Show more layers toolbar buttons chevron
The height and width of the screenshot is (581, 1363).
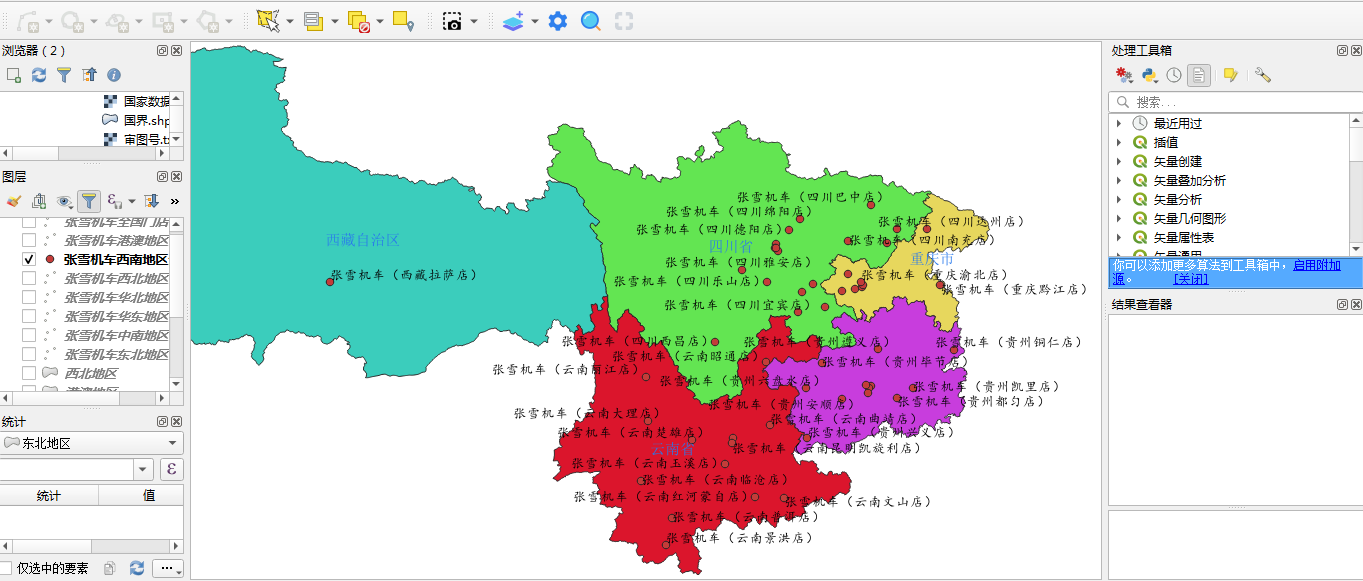174,201
